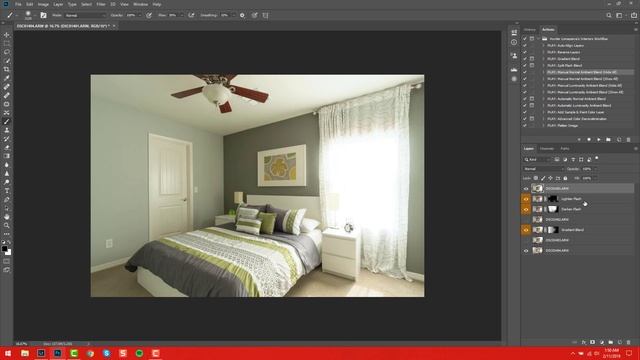Begin recording an action
This screenshot has width=640, height=360.
click(x=589, y=140)
